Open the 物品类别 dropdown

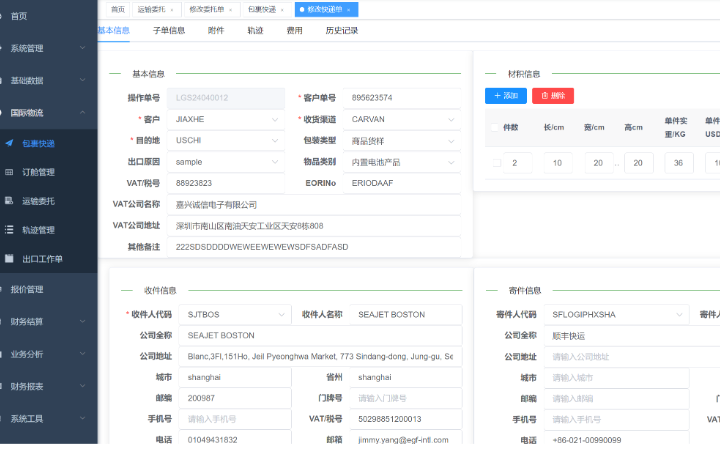pyautogui.click(x=402, y=162)
